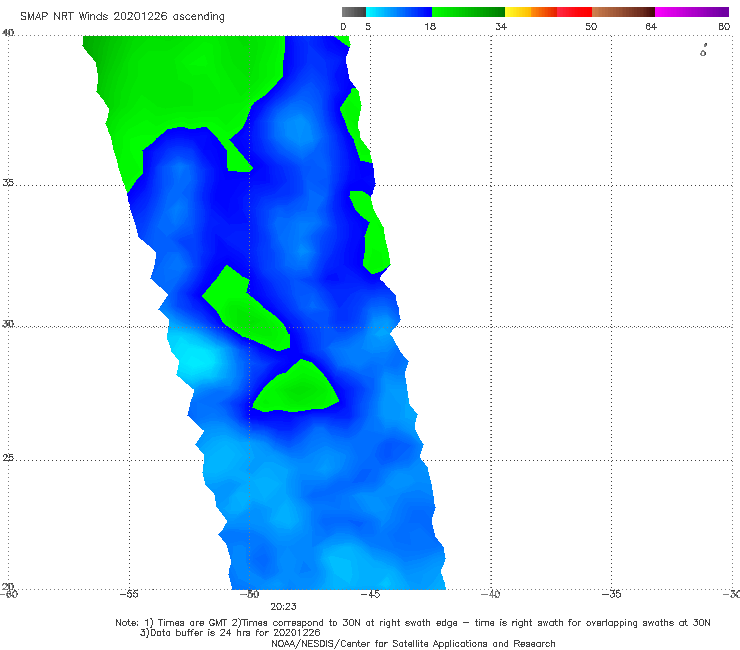Click the longitude label '-40'

click(491, 594)
